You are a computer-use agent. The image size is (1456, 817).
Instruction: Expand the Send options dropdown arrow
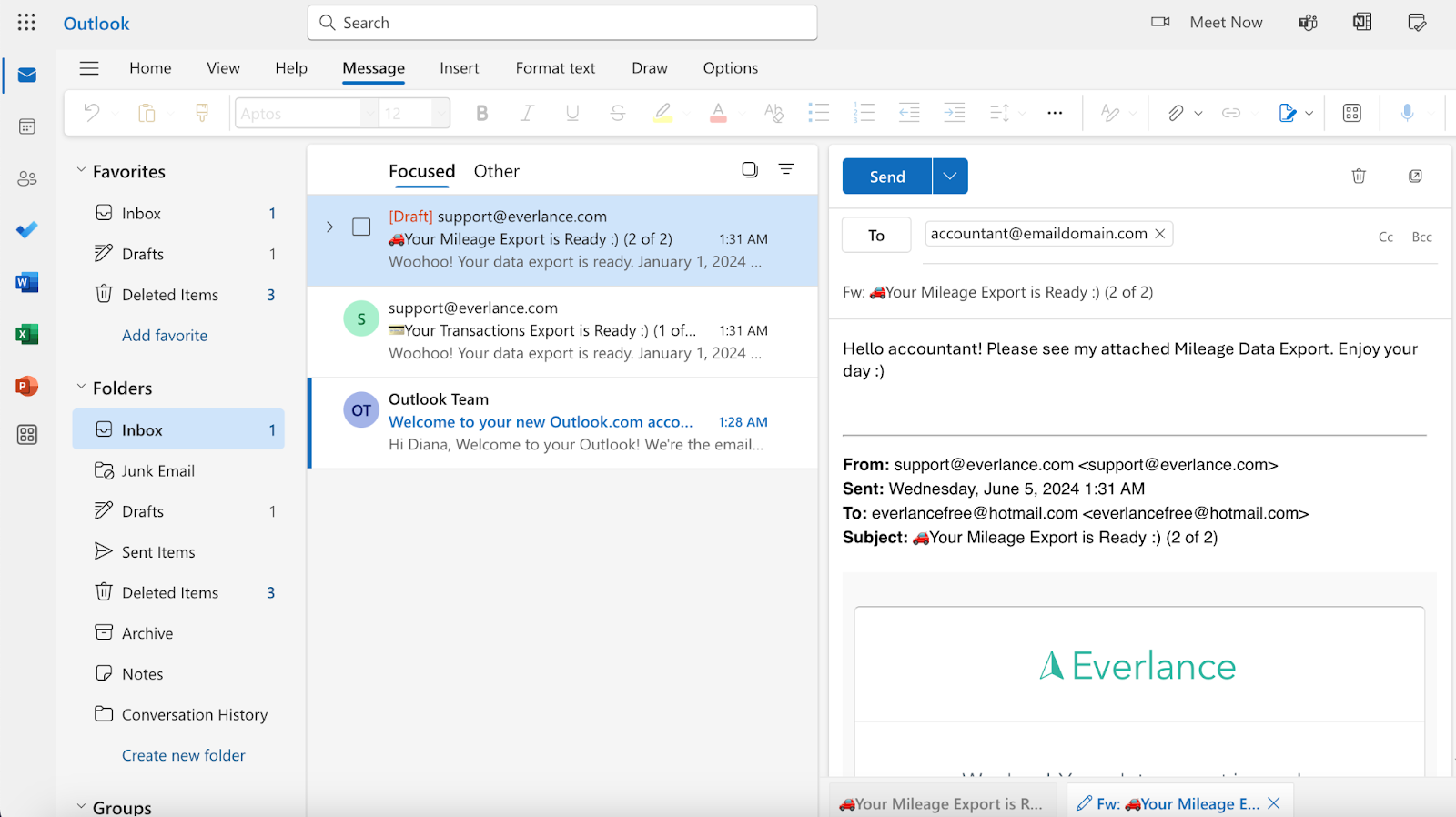[x=950, y=177]
